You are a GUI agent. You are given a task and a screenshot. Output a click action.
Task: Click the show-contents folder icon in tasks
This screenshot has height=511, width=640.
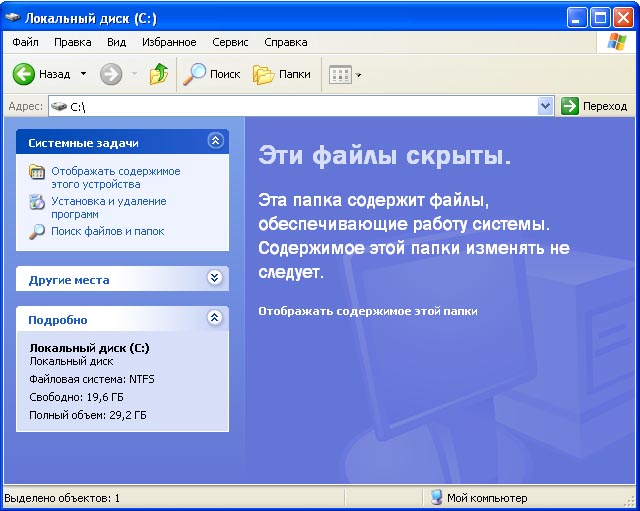[x=37, y=172]
